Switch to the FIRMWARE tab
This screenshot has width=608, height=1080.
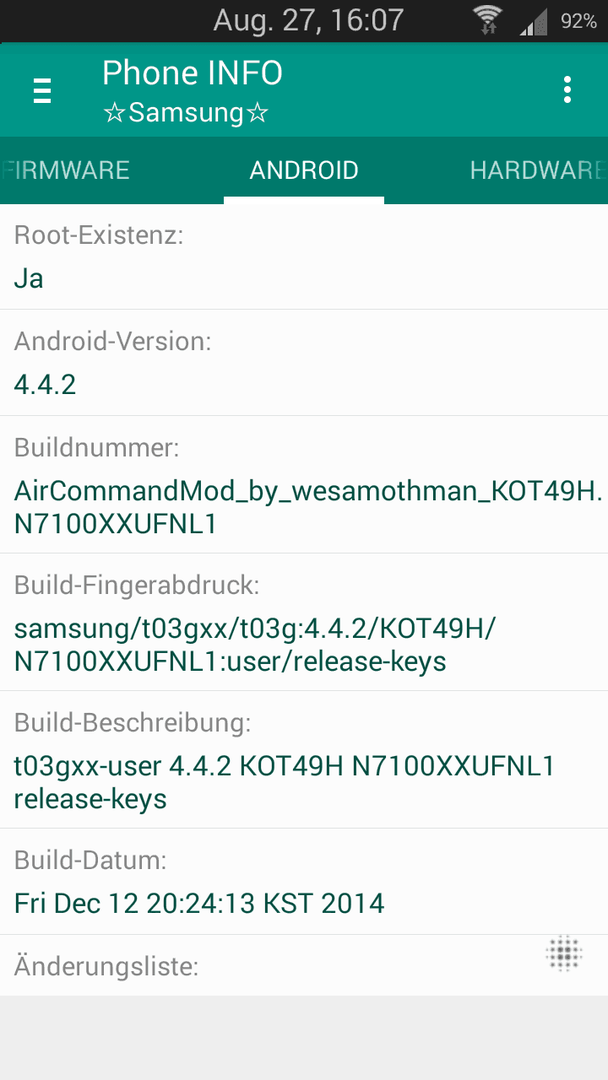[65, 170]
